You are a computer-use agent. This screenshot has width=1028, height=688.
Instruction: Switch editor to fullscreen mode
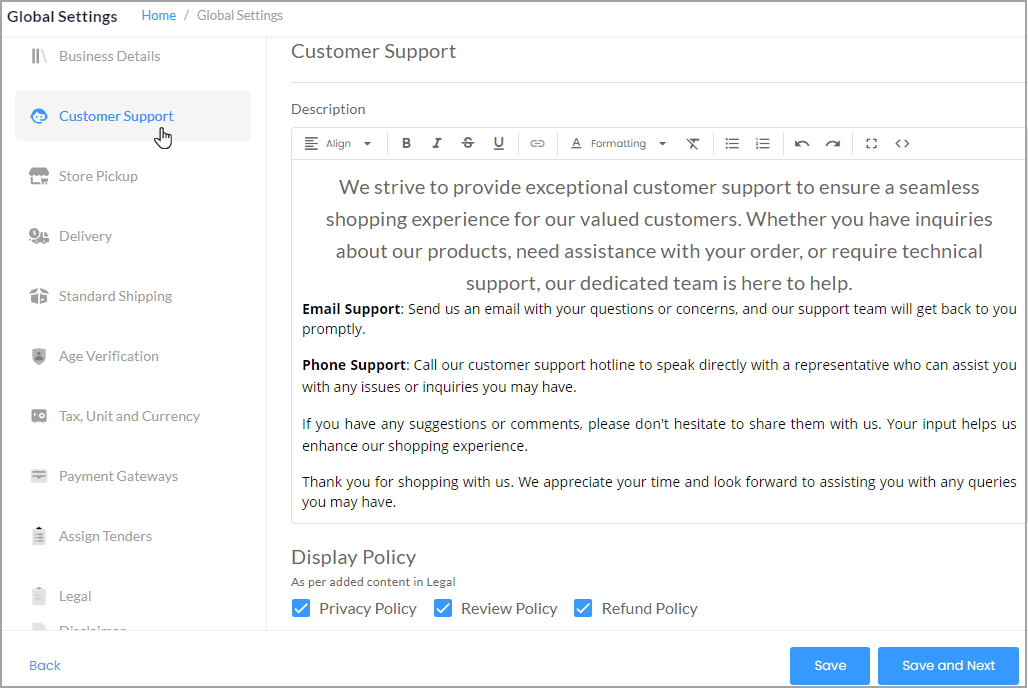point(871,143)
